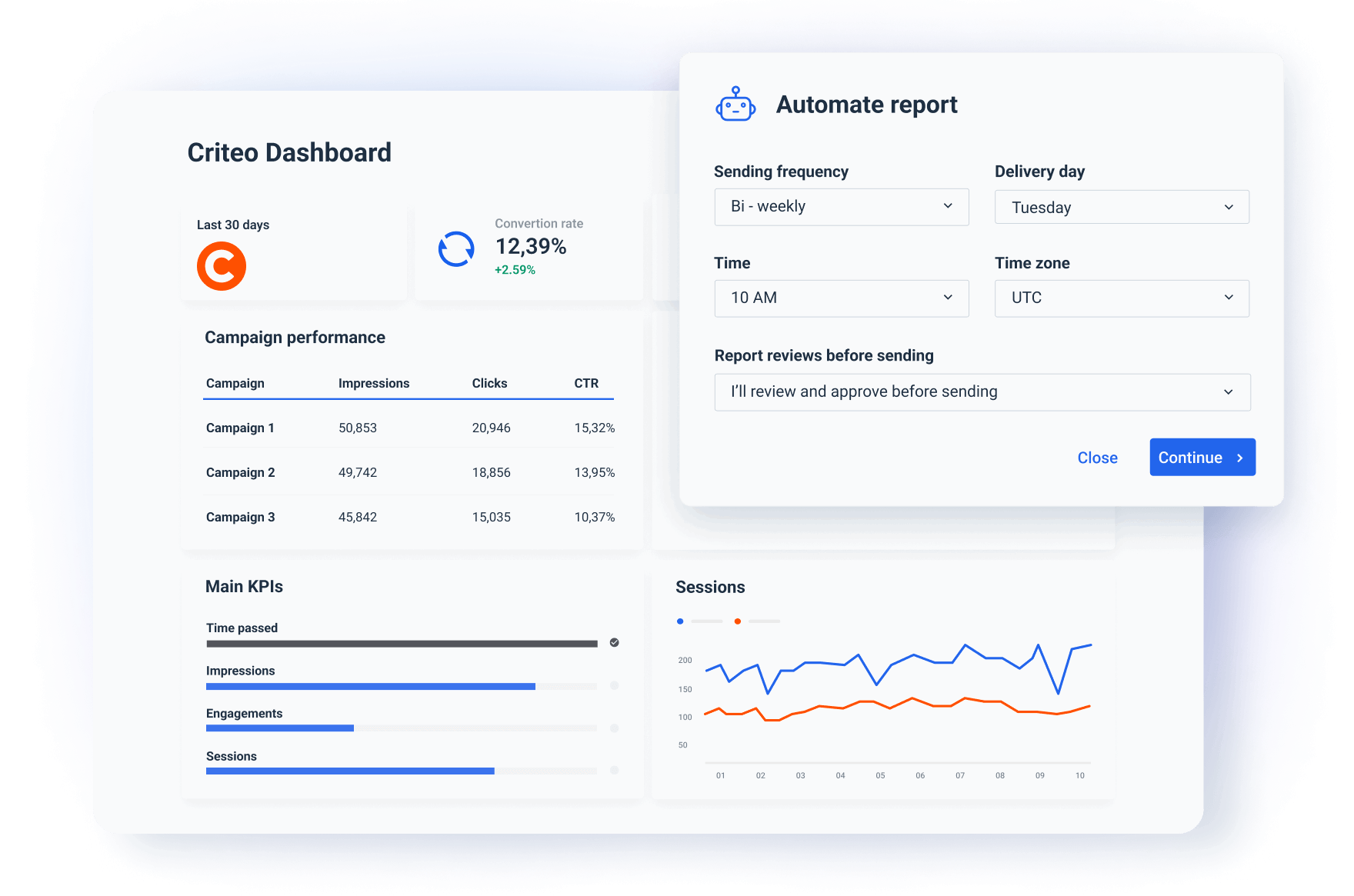
Task: Click the gray status dot beside Sessions bar
Action: 613,770
